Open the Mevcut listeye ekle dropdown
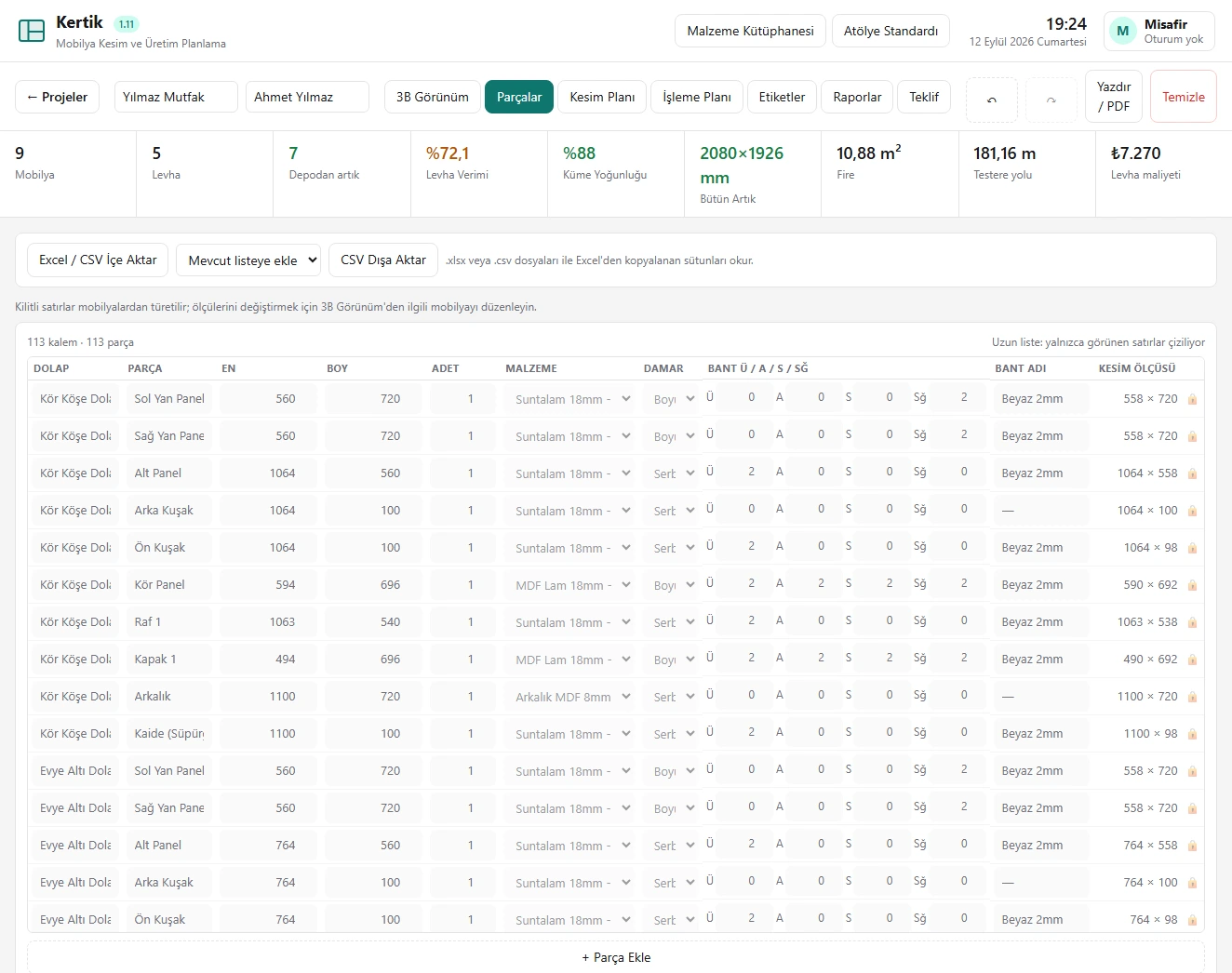 pyautogui.click(x=248, y=260)
